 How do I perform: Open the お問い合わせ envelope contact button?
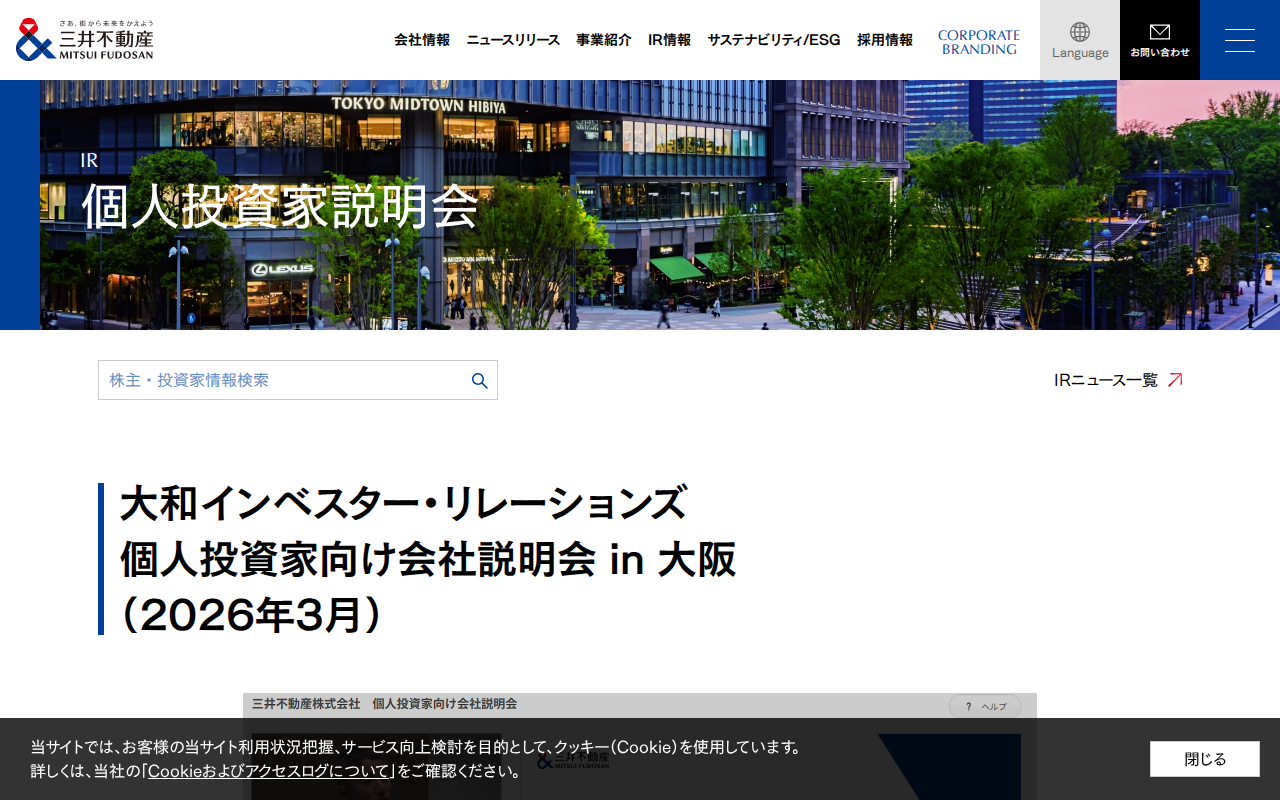click(x=1160, y=40)
